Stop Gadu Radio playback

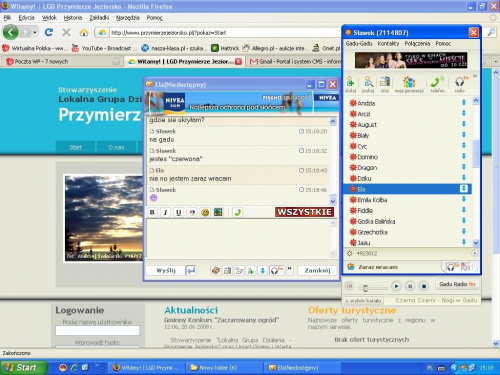[x=424, y=286]
